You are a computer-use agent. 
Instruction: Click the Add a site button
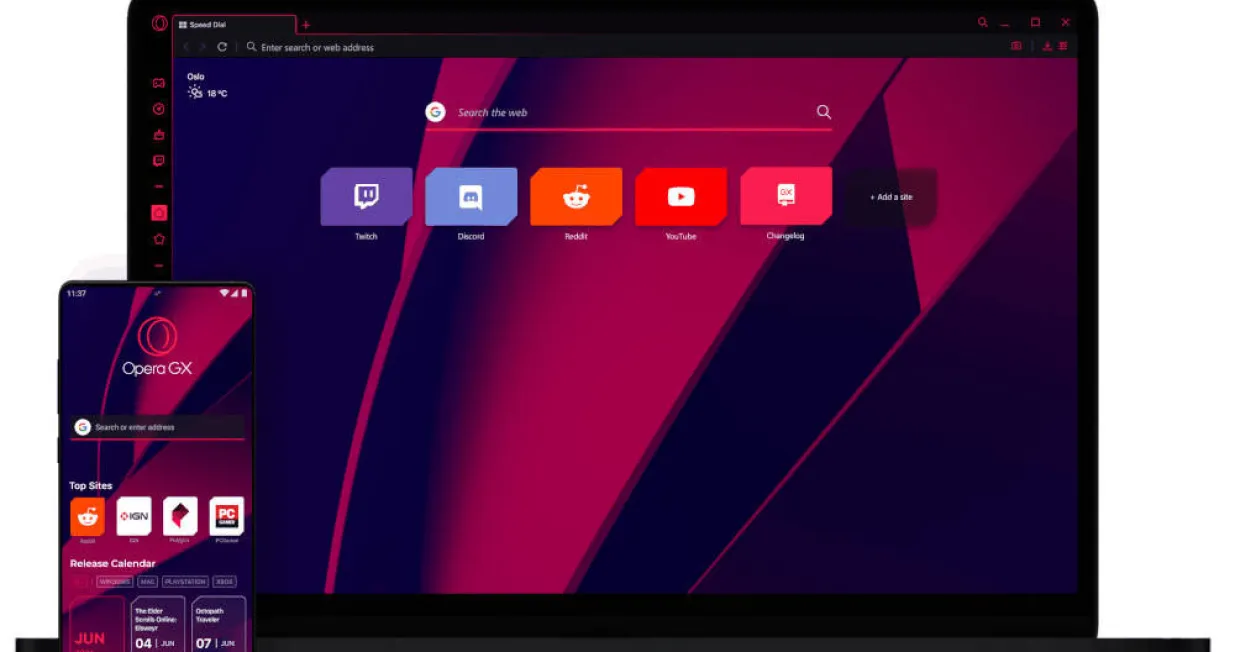coord(891,197)
